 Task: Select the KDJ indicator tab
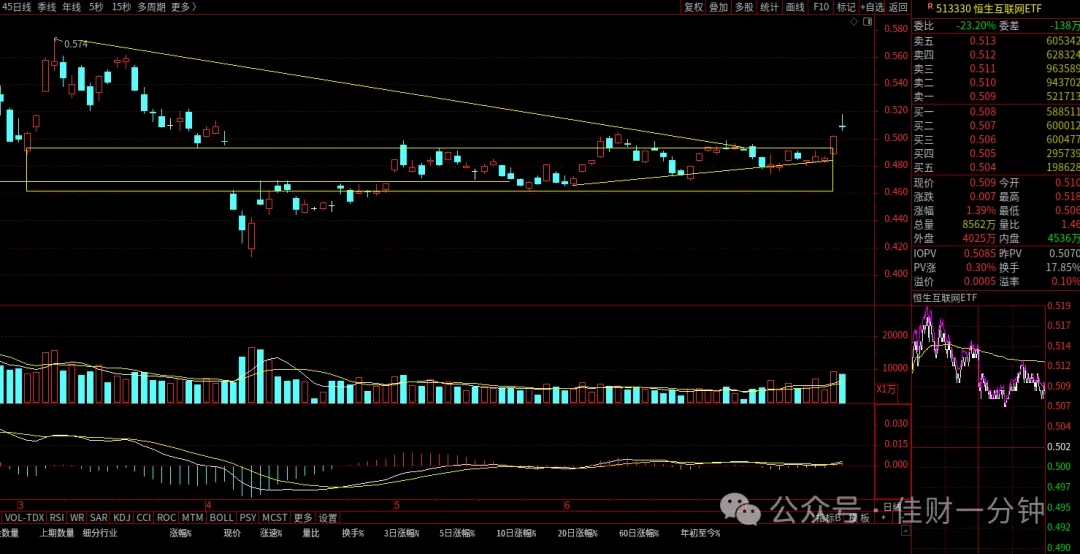pos(121,517)
